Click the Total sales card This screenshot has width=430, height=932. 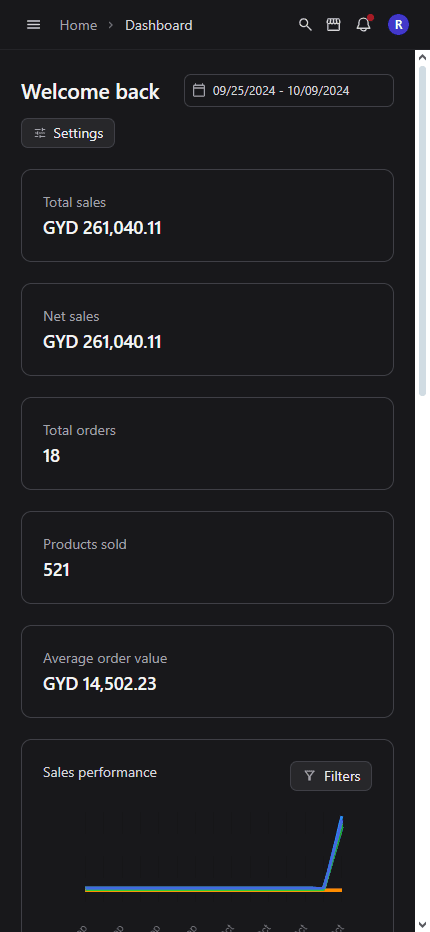click(x=208, y=215)
